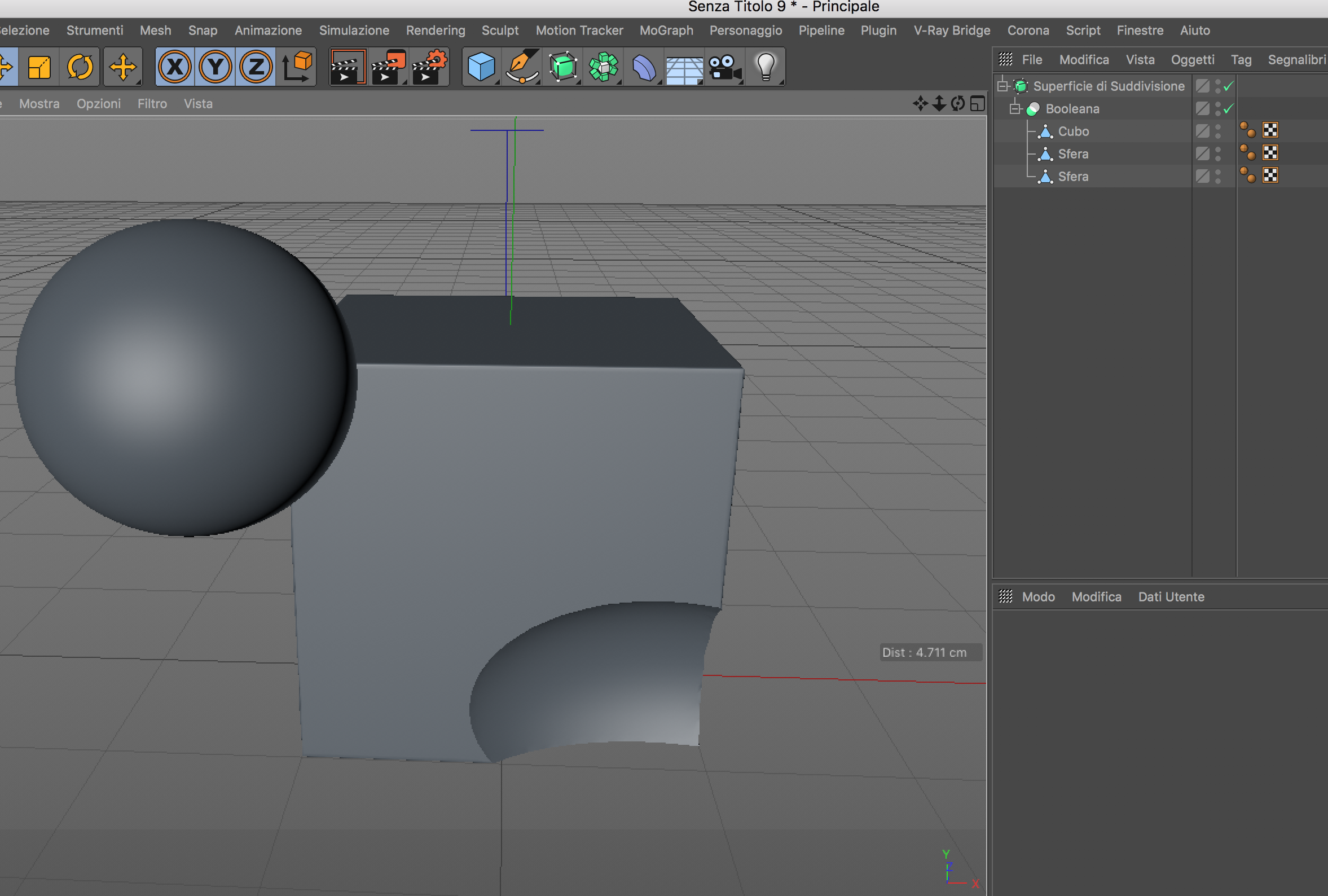Collapse the Superficie di Suddivisione tree

(1002, 86)
